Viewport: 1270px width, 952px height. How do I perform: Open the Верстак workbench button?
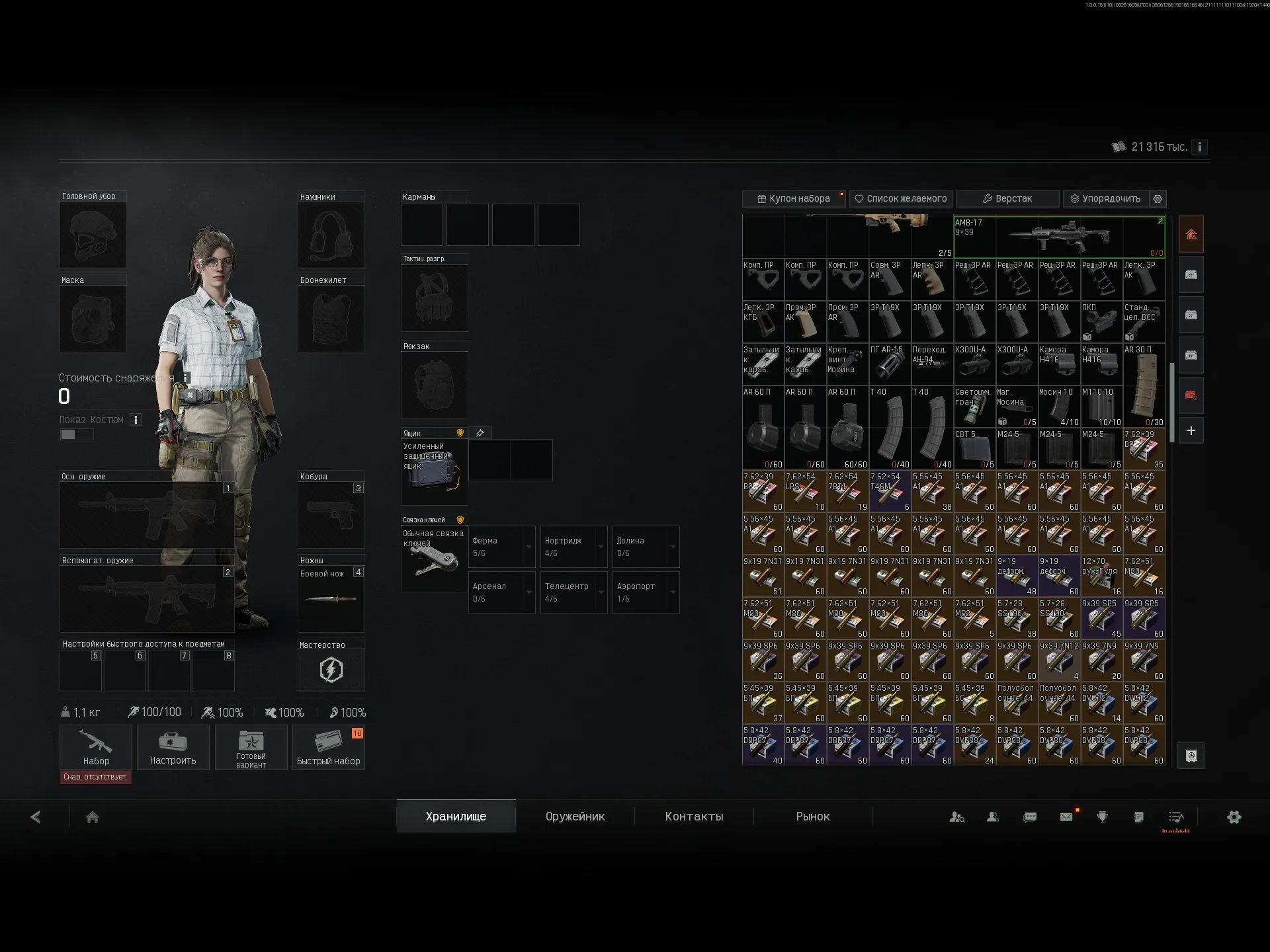pyautogui.click(x=1007, y=198)
